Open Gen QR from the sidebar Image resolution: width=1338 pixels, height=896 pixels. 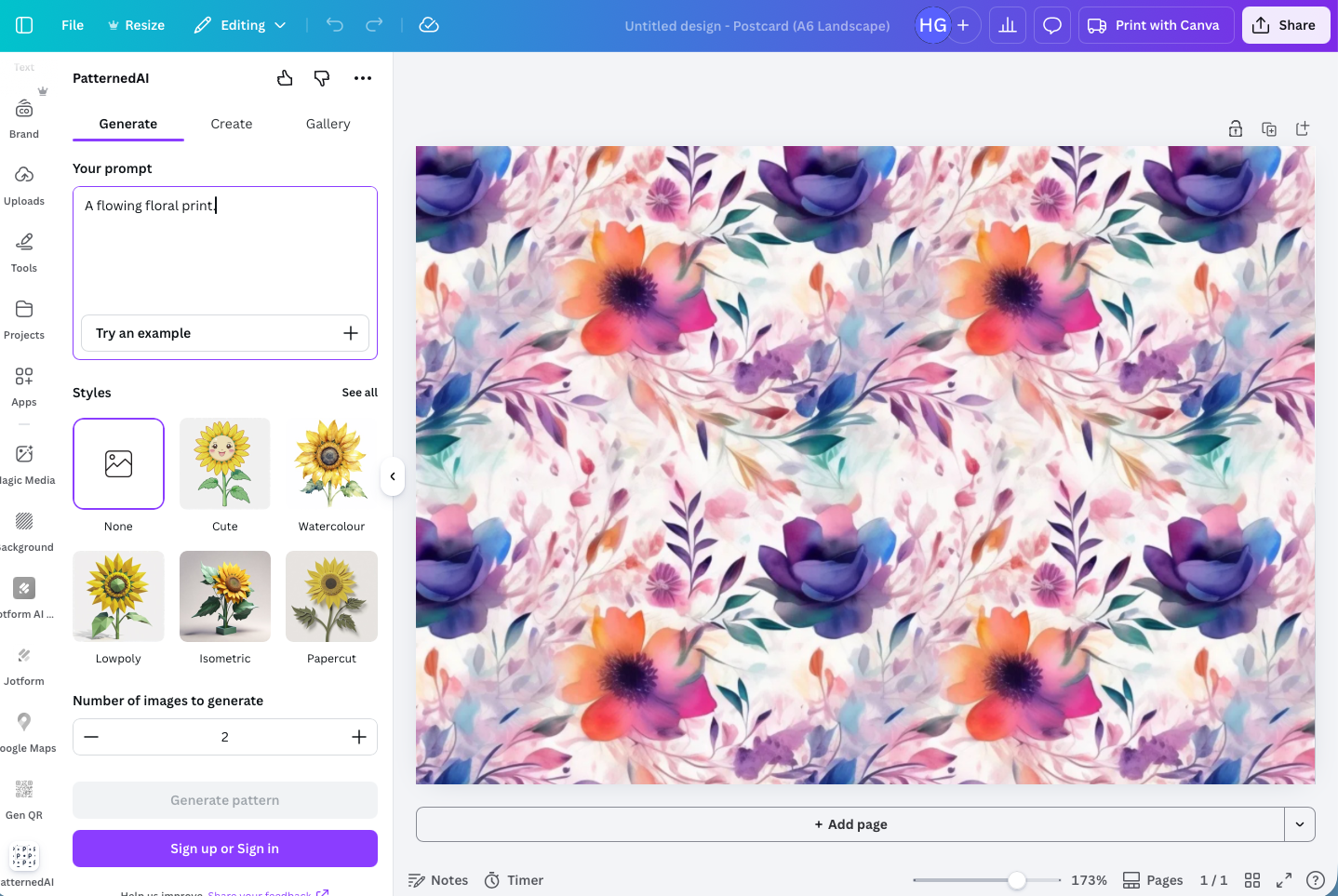(x=23, y=796)
